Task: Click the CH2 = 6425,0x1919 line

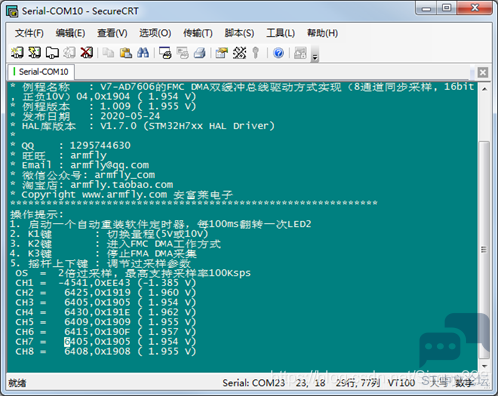Action: pos(106,292)
